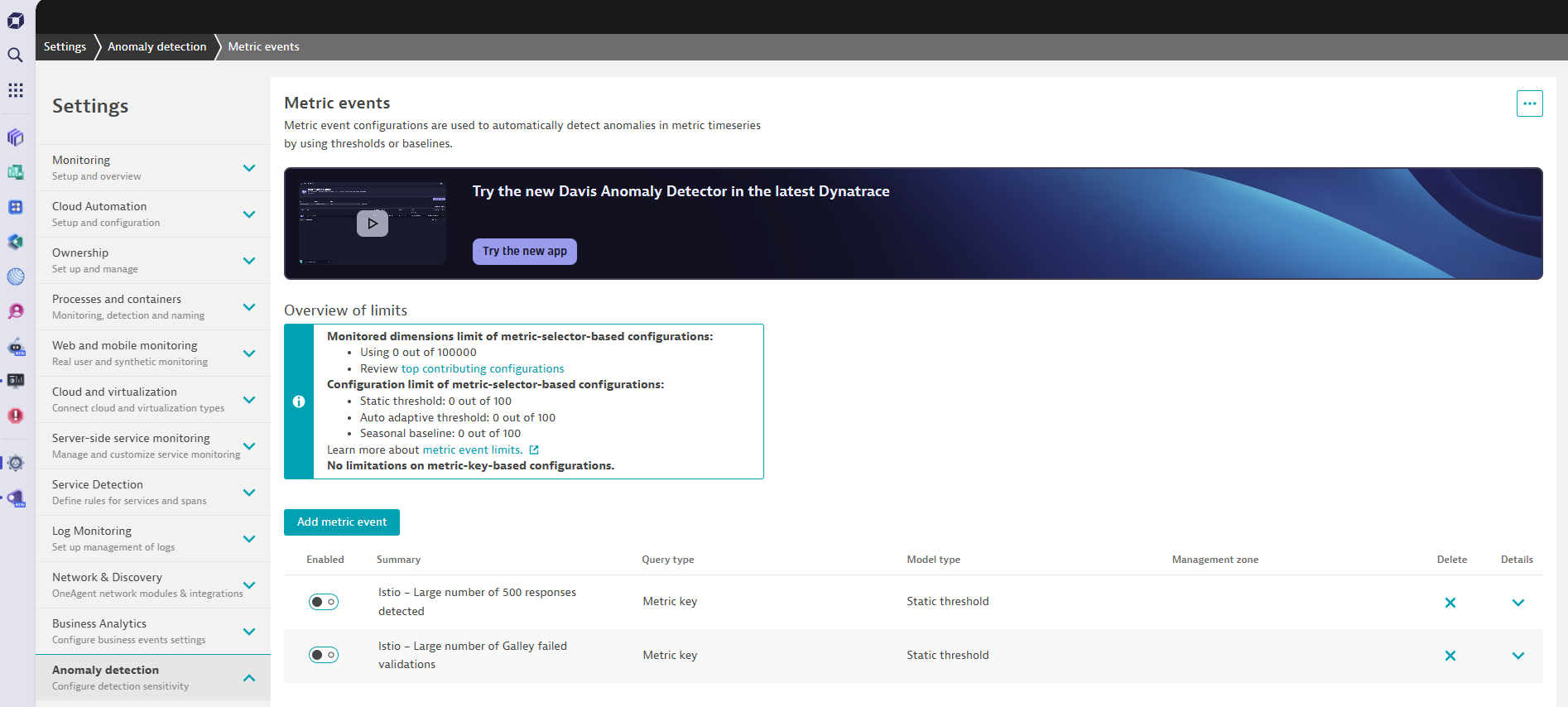1568x707 pixels.
Task: Click Add metric event button
Action: 342,522
